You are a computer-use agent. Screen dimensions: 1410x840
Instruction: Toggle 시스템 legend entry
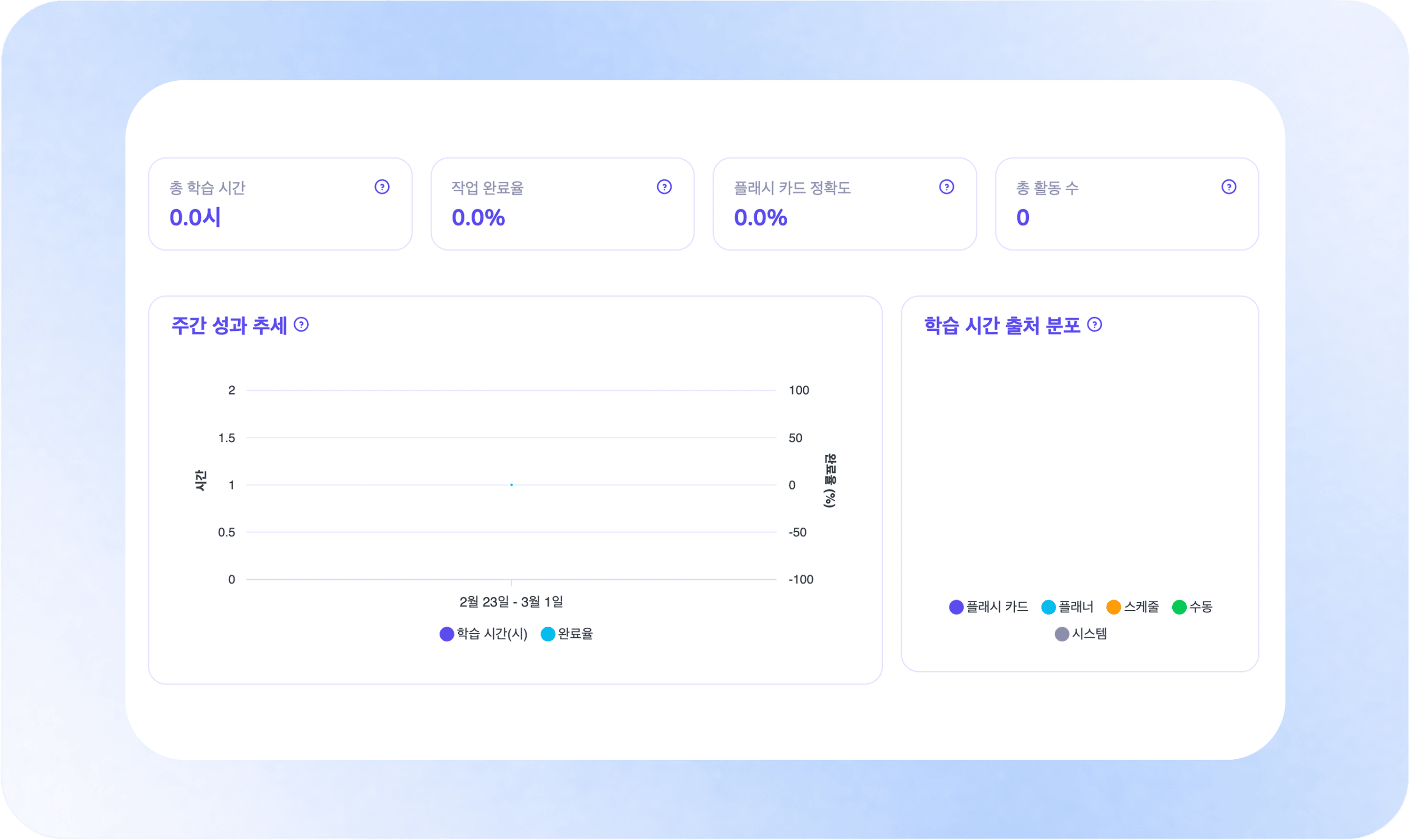point(1089,634)
